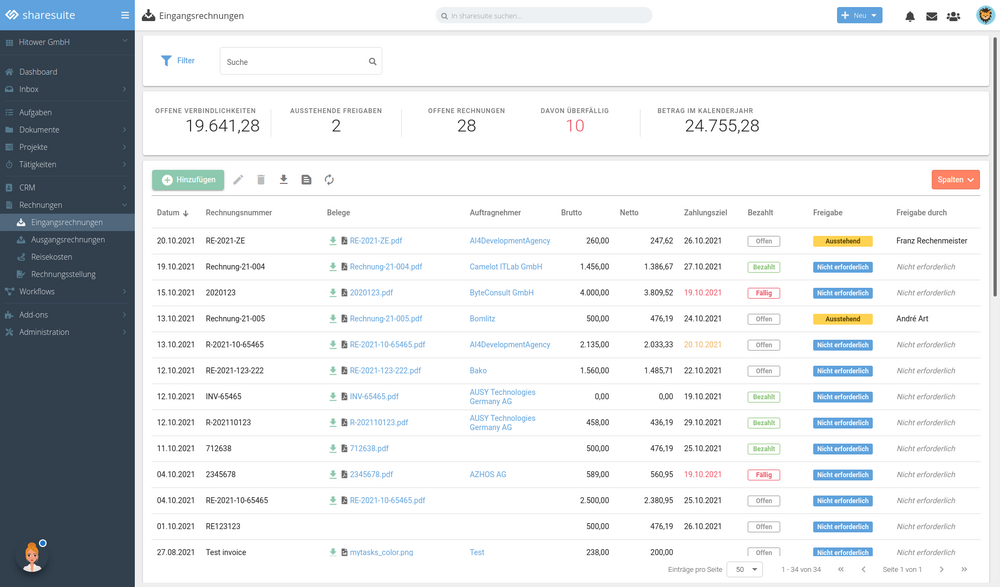Click the download icon in table toolbar
The width and height of the screenshot is (1000, 587).
[283, 180]
